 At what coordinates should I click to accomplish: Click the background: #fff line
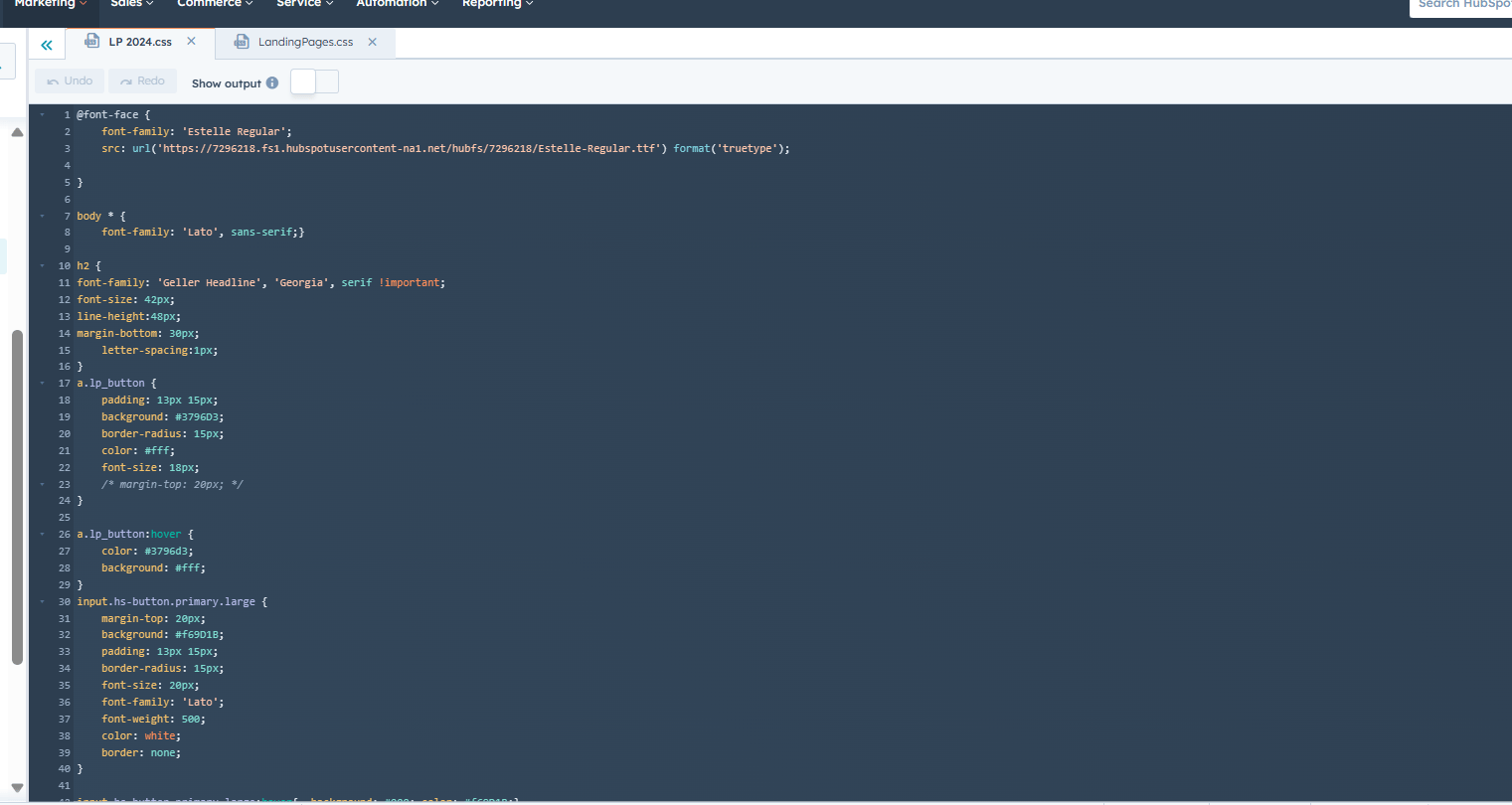pos(153,568)
